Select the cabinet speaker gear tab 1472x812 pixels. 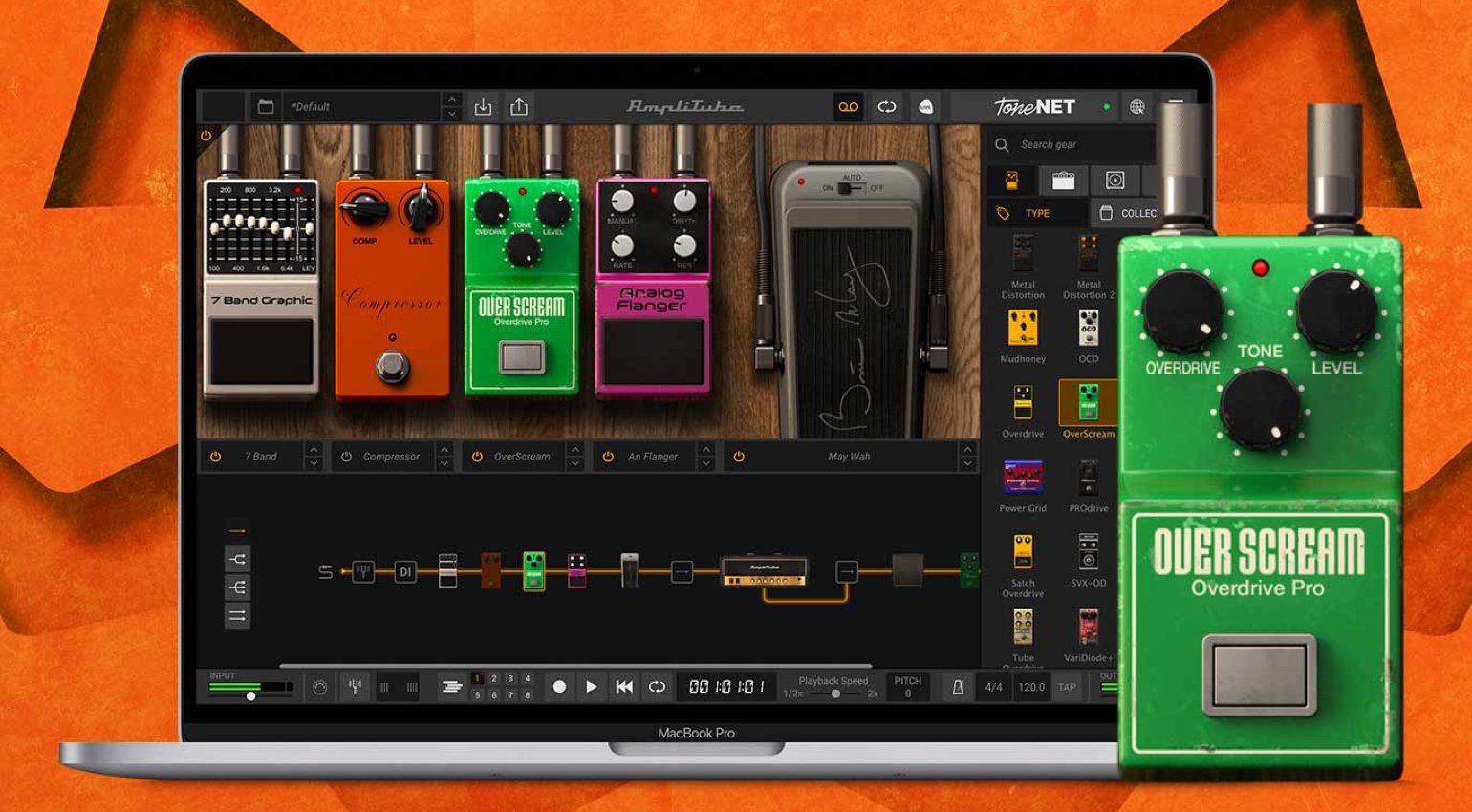pyautogui.click(x=1115, y=181)
